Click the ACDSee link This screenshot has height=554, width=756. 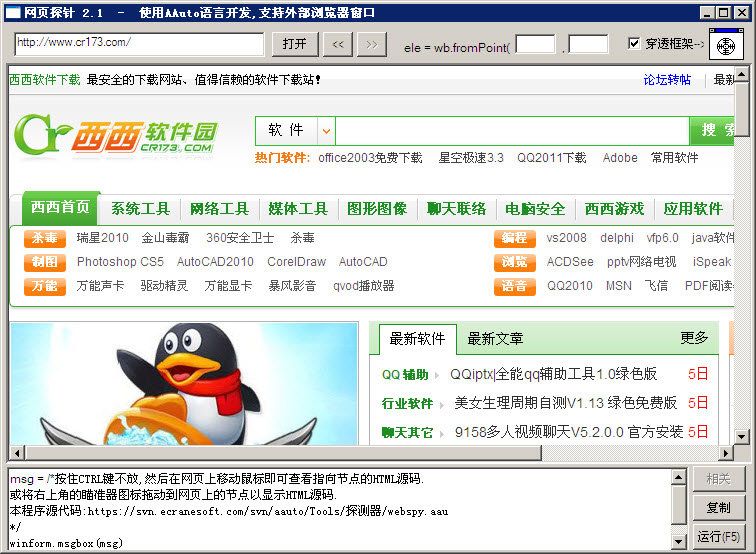point(570,262)
